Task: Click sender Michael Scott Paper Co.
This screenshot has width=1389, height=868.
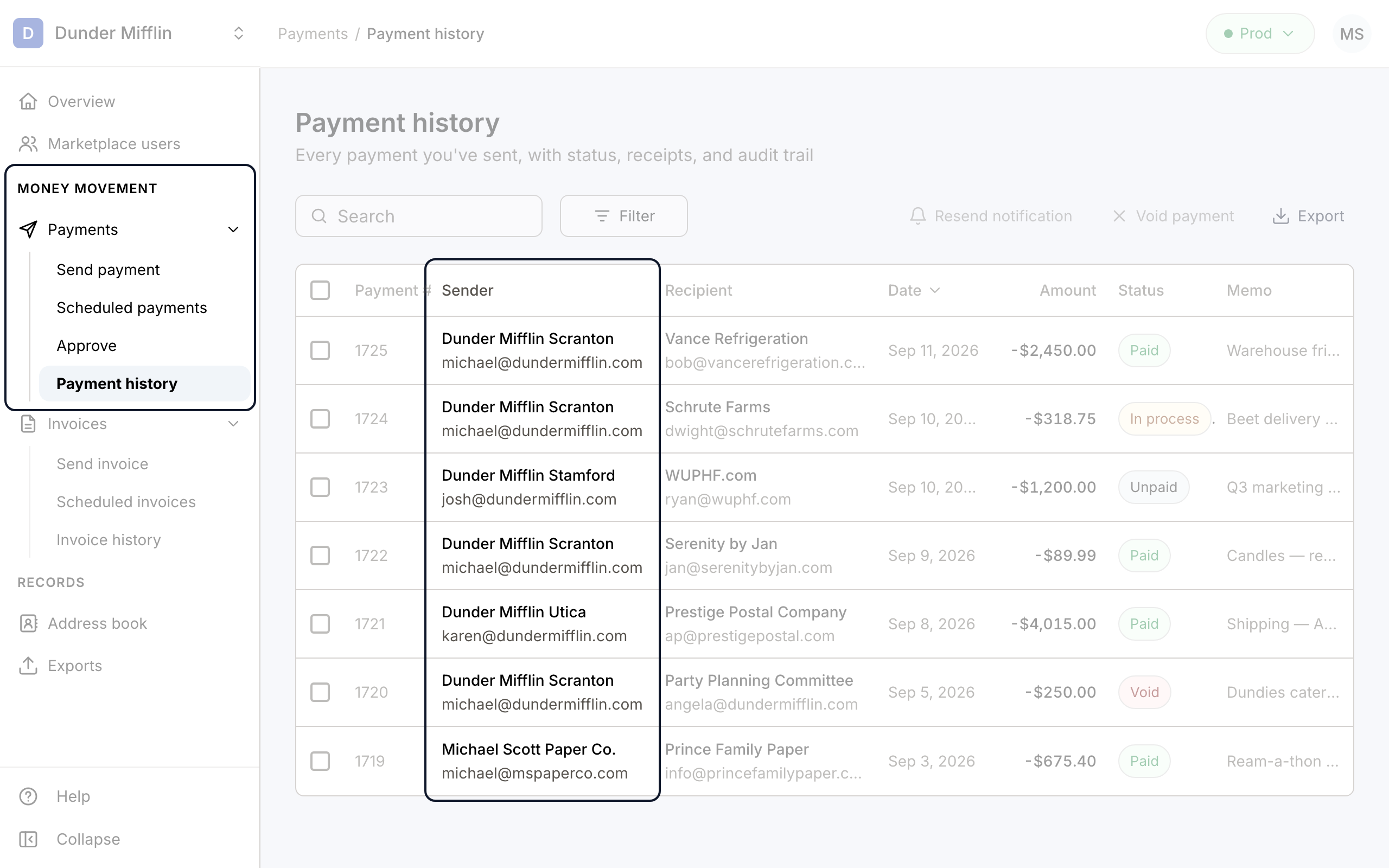Action: click(528, 749)
